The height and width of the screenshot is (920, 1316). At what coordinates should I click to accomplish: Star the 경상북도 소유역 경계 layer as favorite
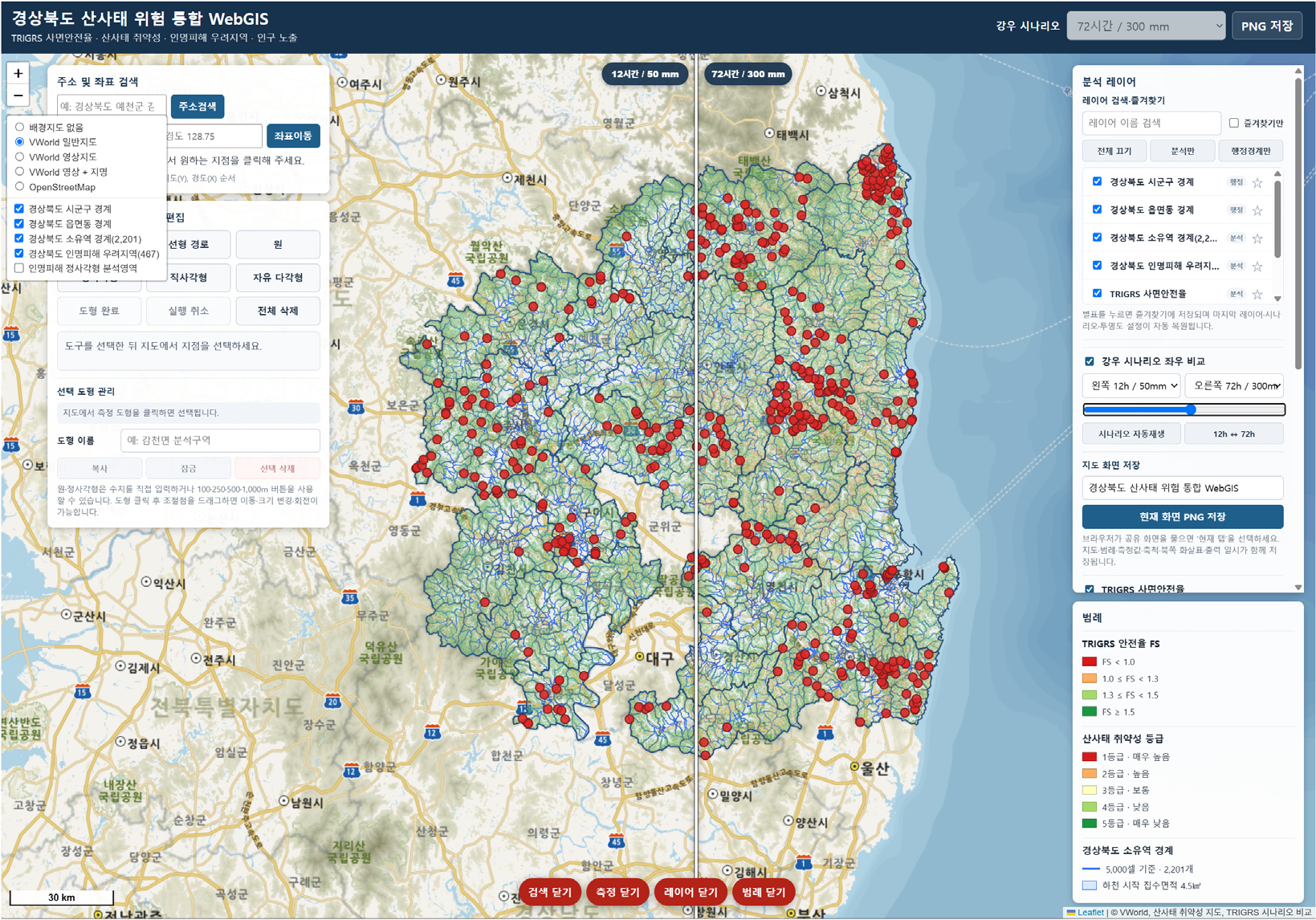(1257, 238)
